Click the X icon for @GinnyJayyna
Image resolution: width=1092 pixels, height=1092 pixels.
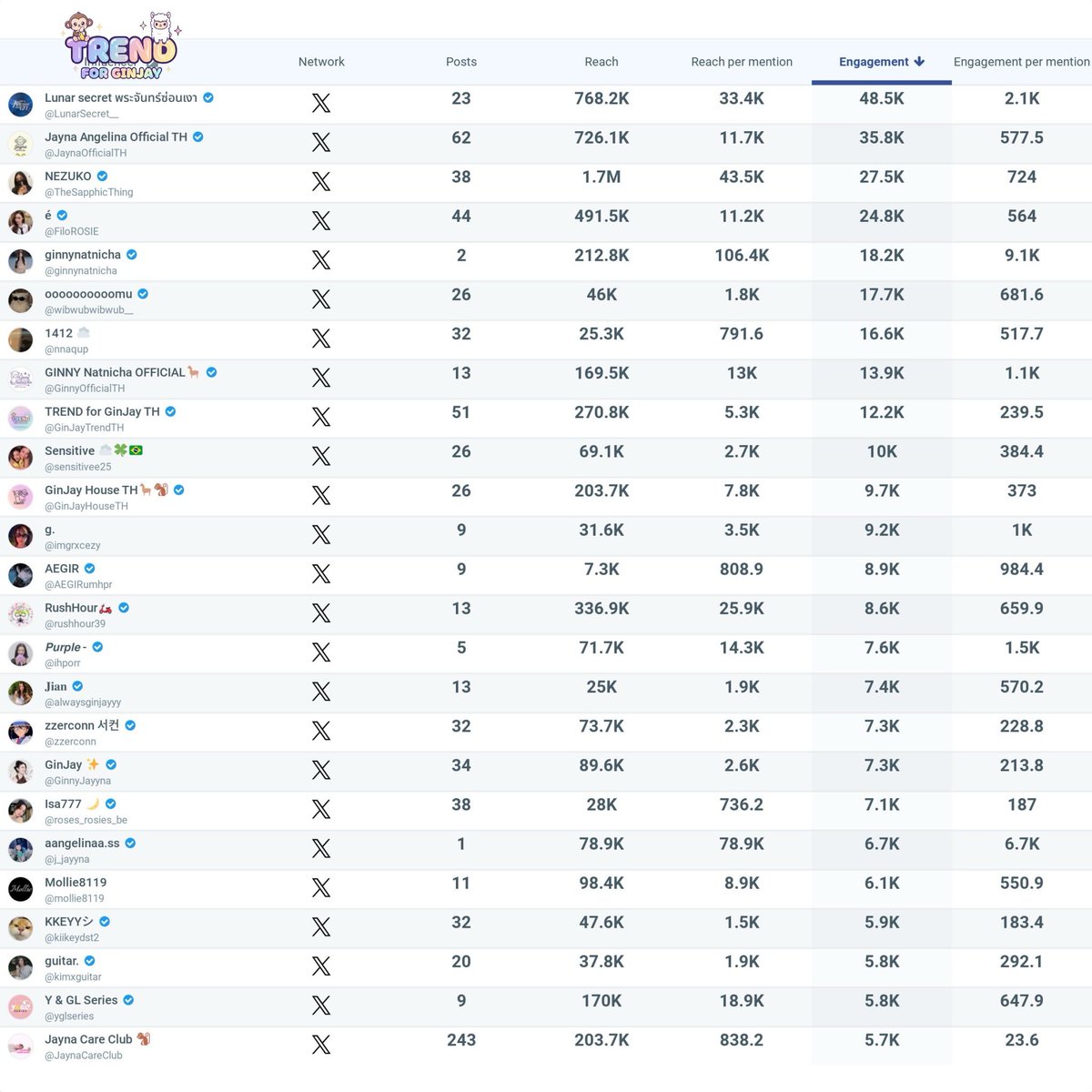[x=321, y=770]
